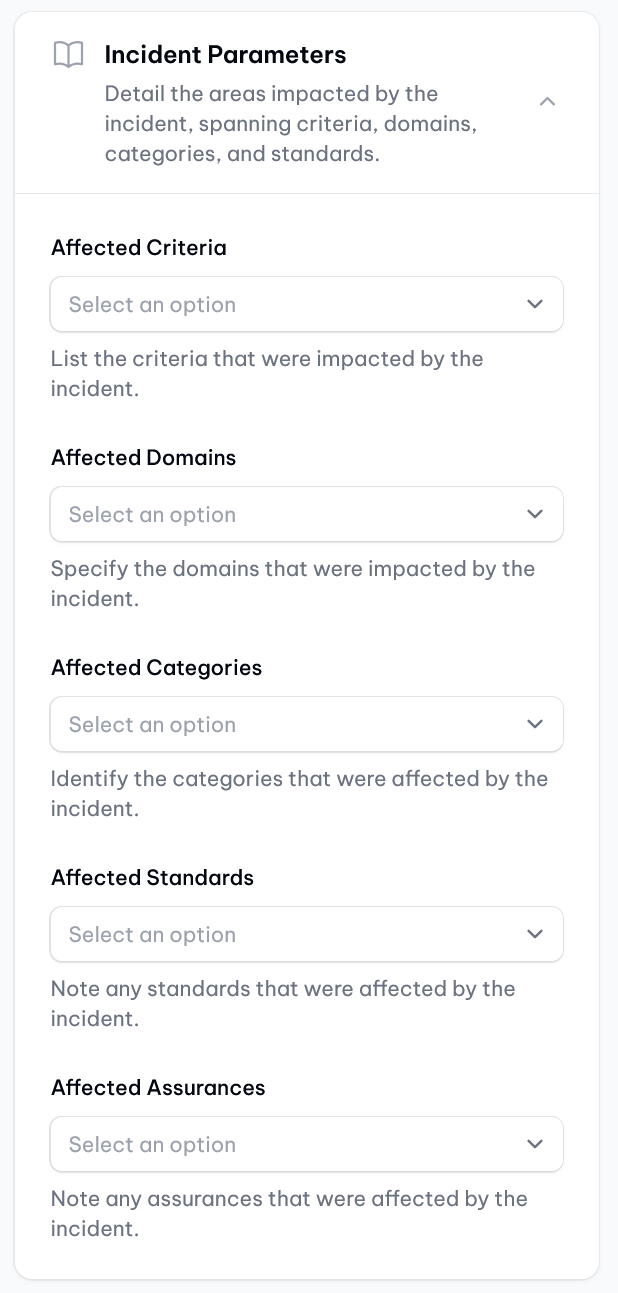Click the chevron arrow in Affected Domains

click(535, 514)
